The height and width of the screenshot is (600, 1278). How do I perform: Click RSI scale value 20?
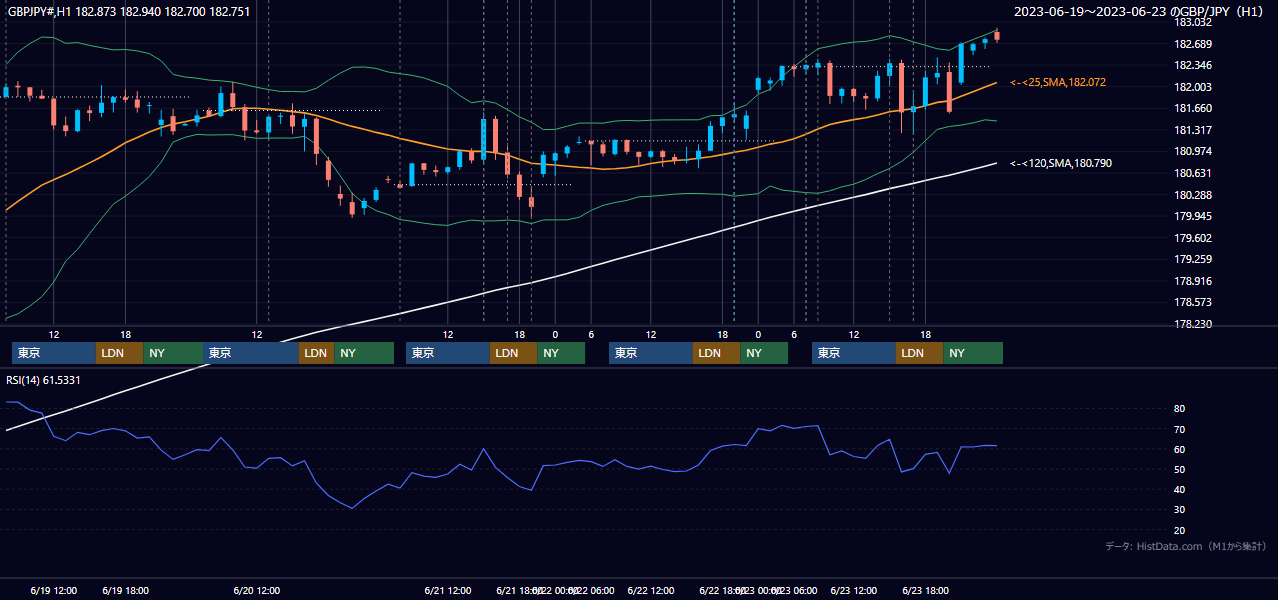tap(1180, 530)
